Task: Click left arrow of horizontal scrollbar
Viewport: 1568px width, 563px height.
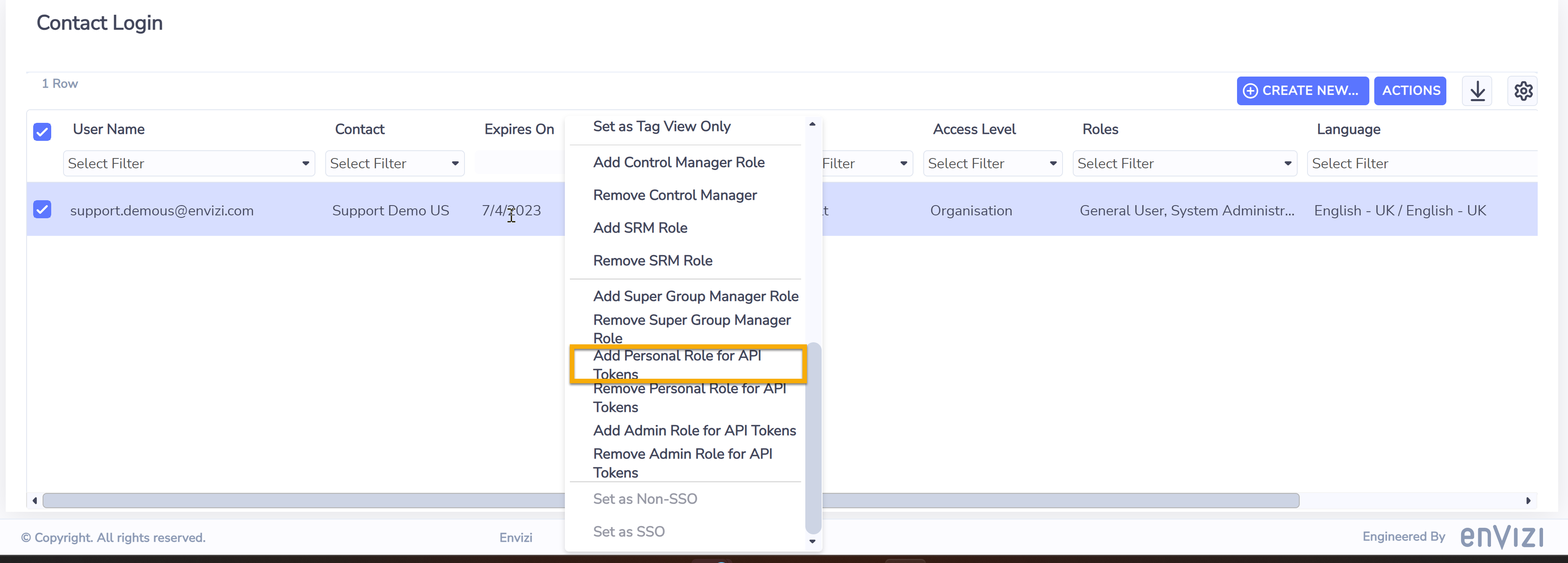Action: point(35,500)
